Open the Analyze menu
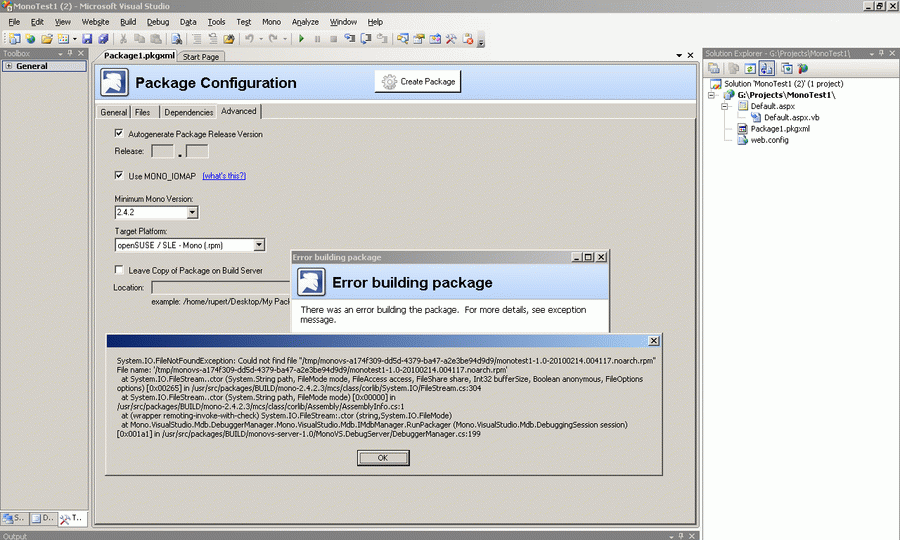The image size is (900, 540). click(x=305, y=22)
